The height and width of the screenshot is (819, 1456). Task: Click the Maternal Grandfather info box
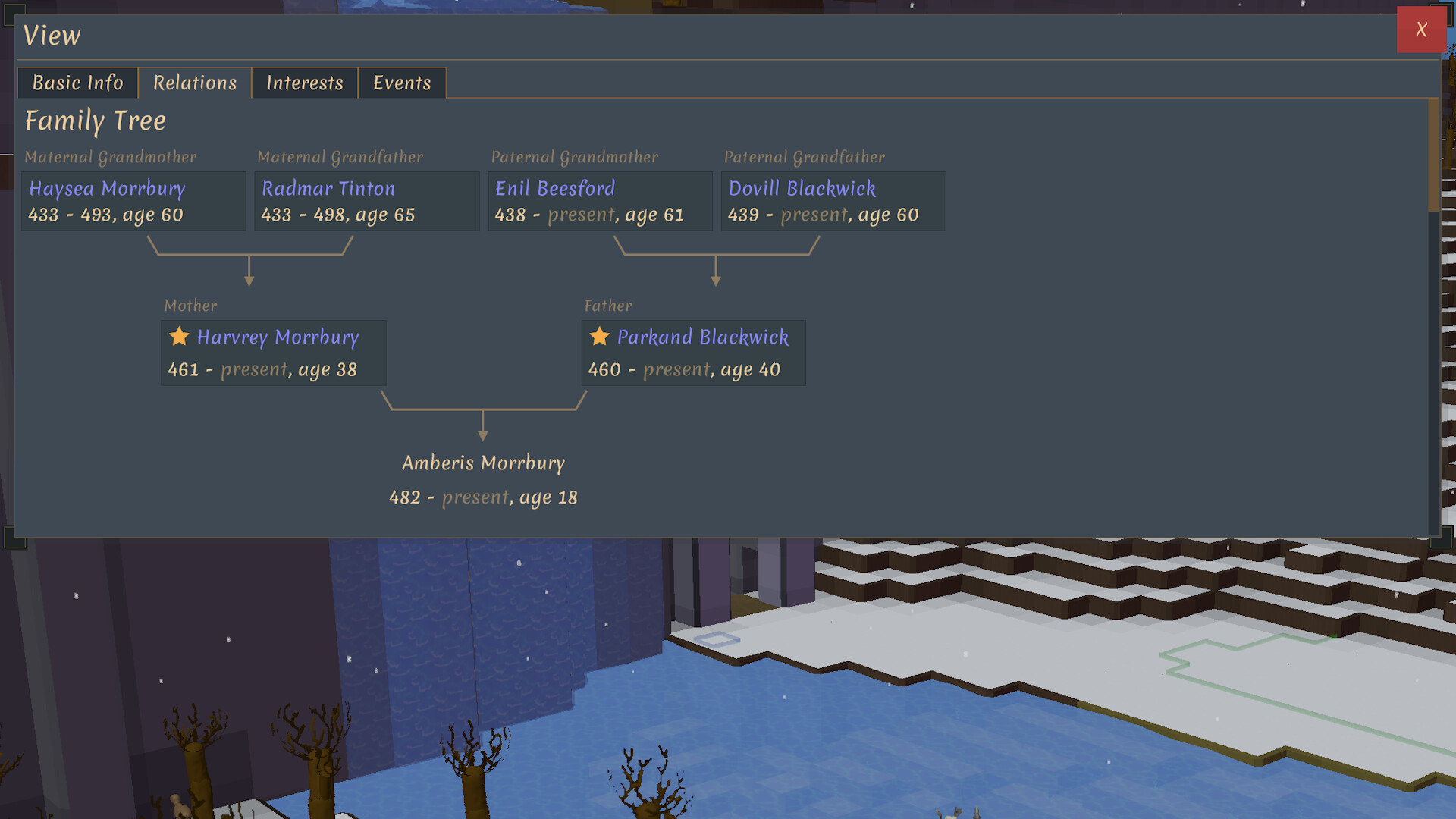(x=366, y=201)
